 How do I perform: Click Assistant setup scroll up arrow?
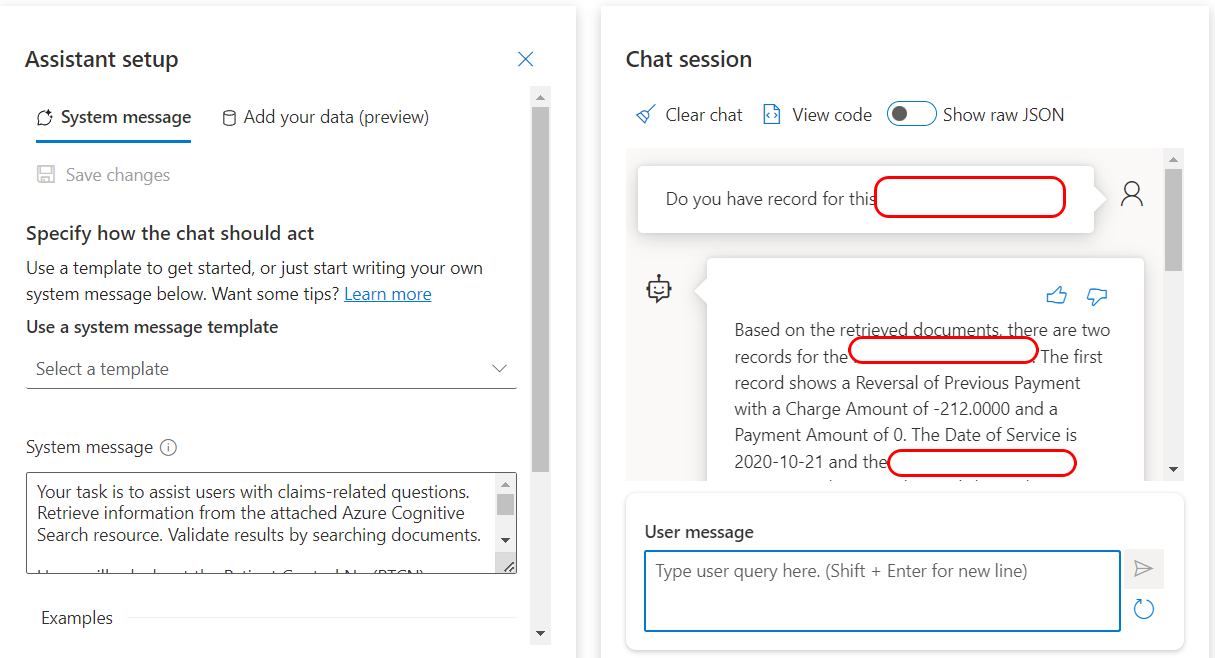click(540, 97)
